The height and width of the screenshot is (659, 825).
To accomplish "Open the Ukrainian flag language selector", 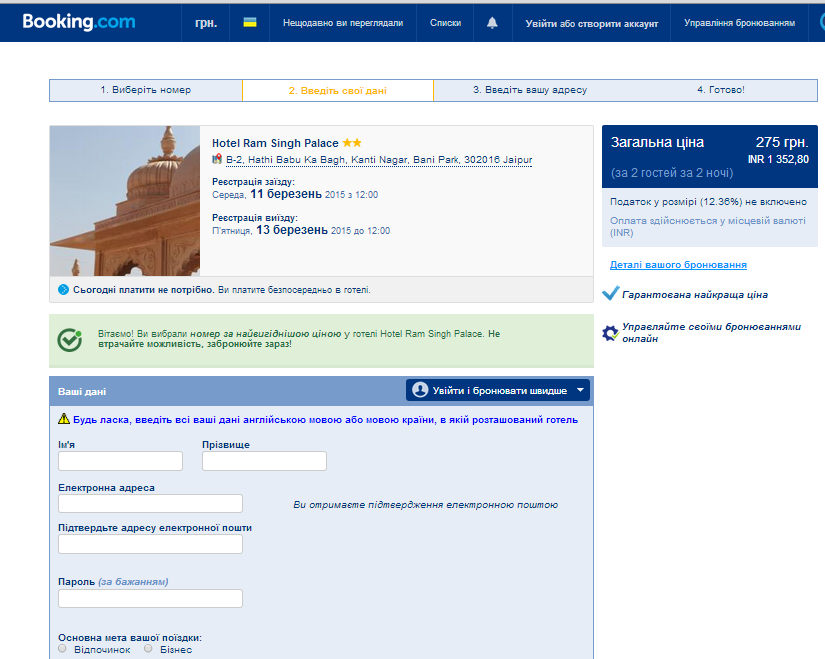I will 250,22.
